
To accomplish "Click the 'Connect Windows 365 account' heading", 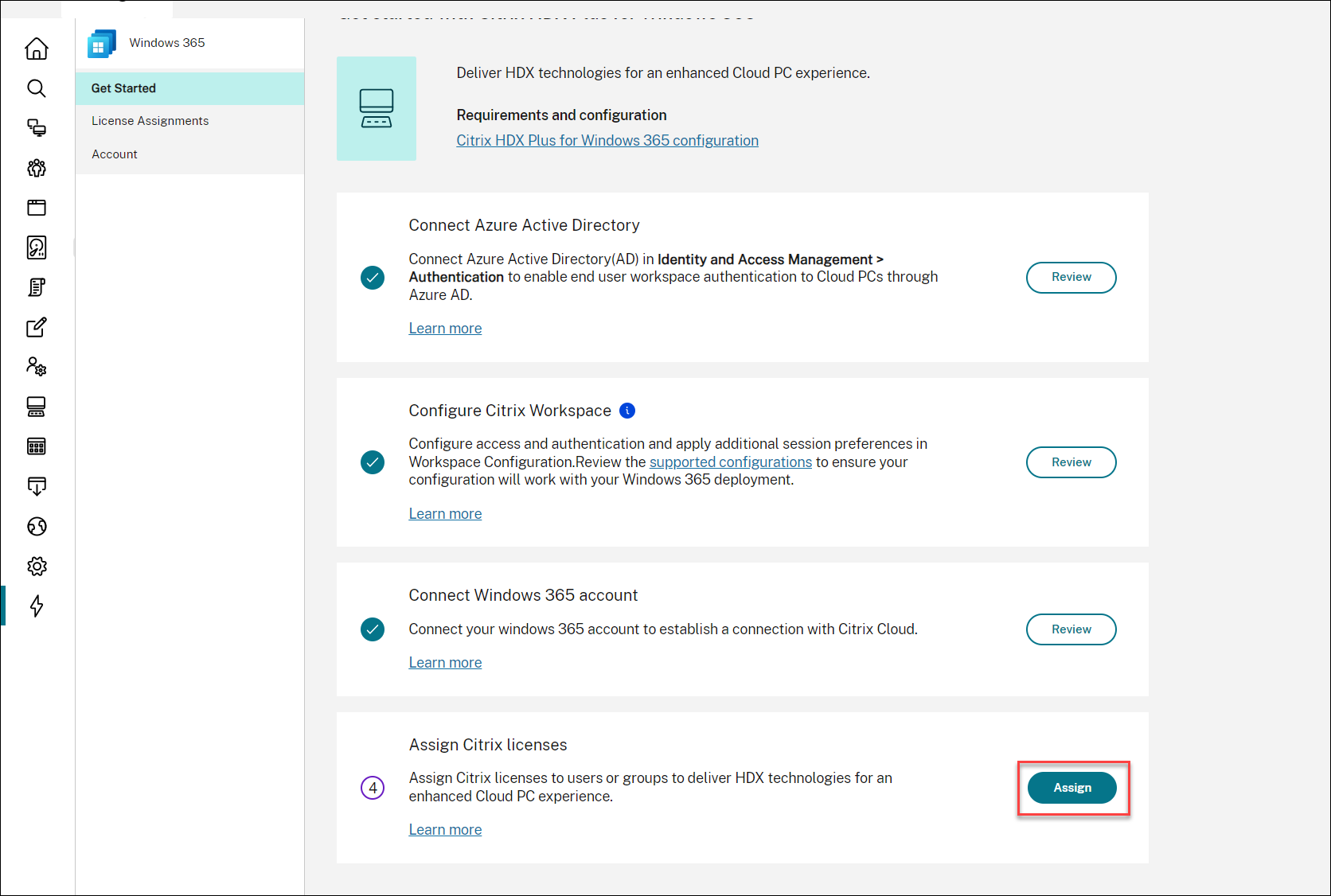I will (x=523, y=595).
